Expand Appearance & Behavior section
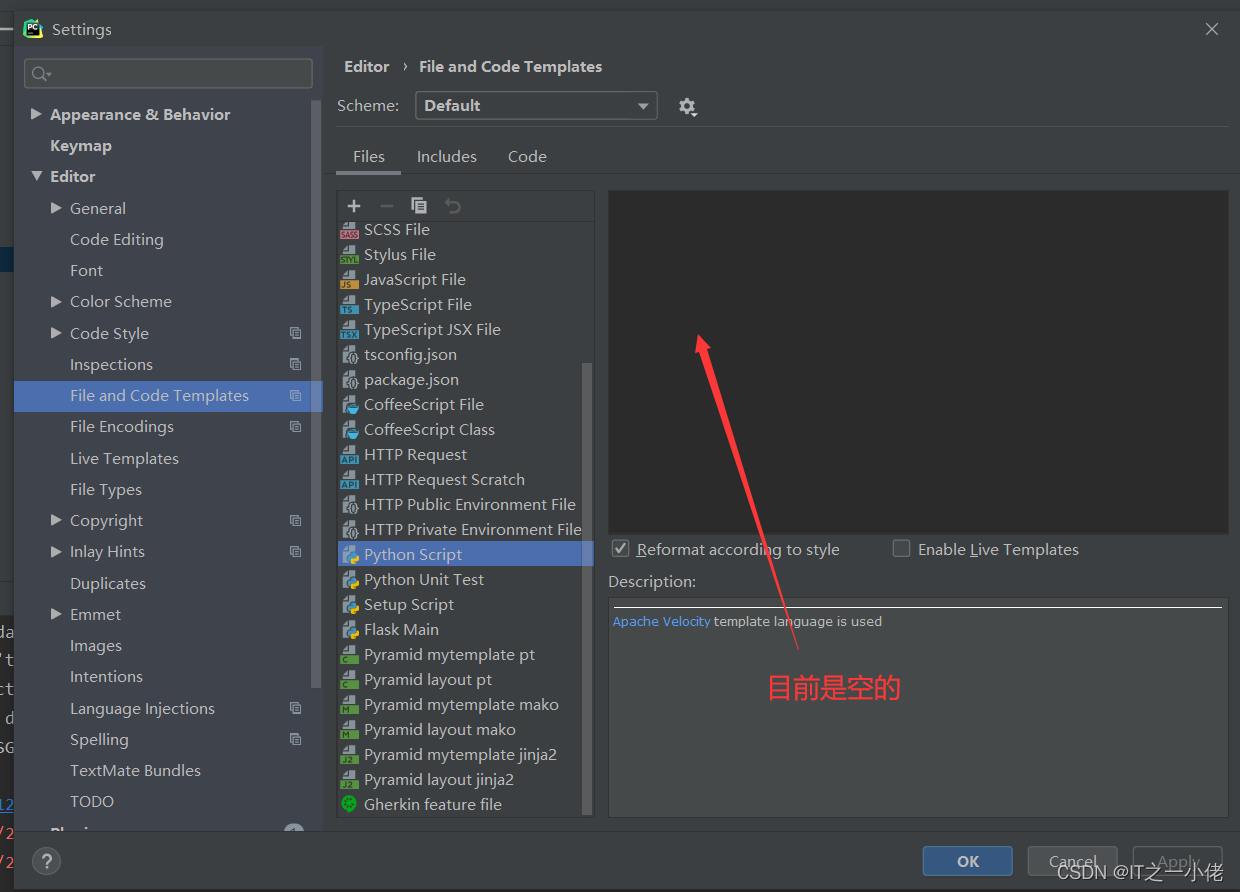This screenshot has width=1240, height=892. [36, 114]
